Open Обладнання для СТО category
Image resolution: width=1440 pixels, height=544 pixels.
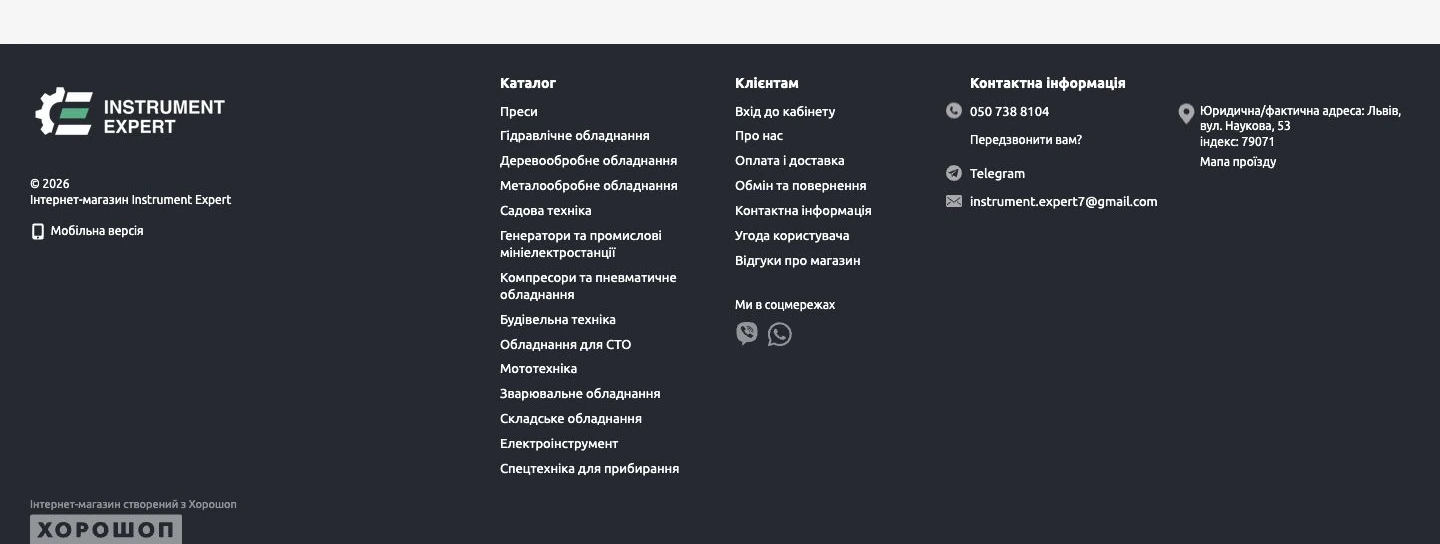click(566, 345)
